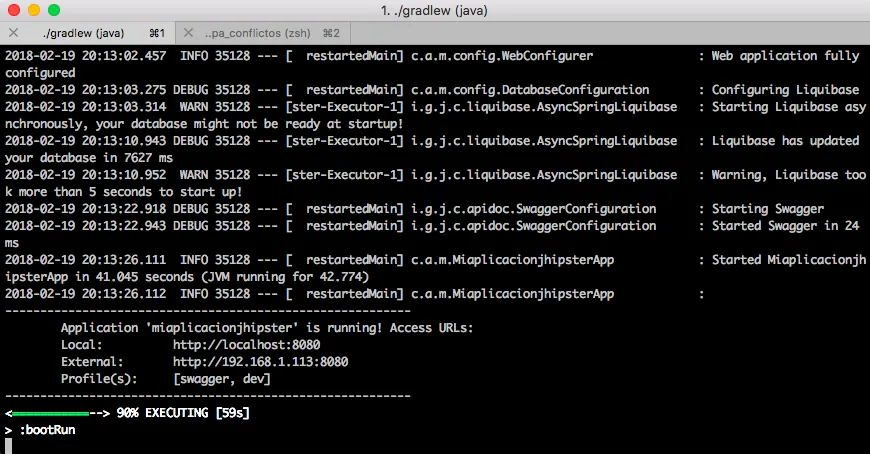Click the 'c.a.m.config.WebConfigurer' logger name
Viewport: 870px width, 454px height.
[502, 56]
